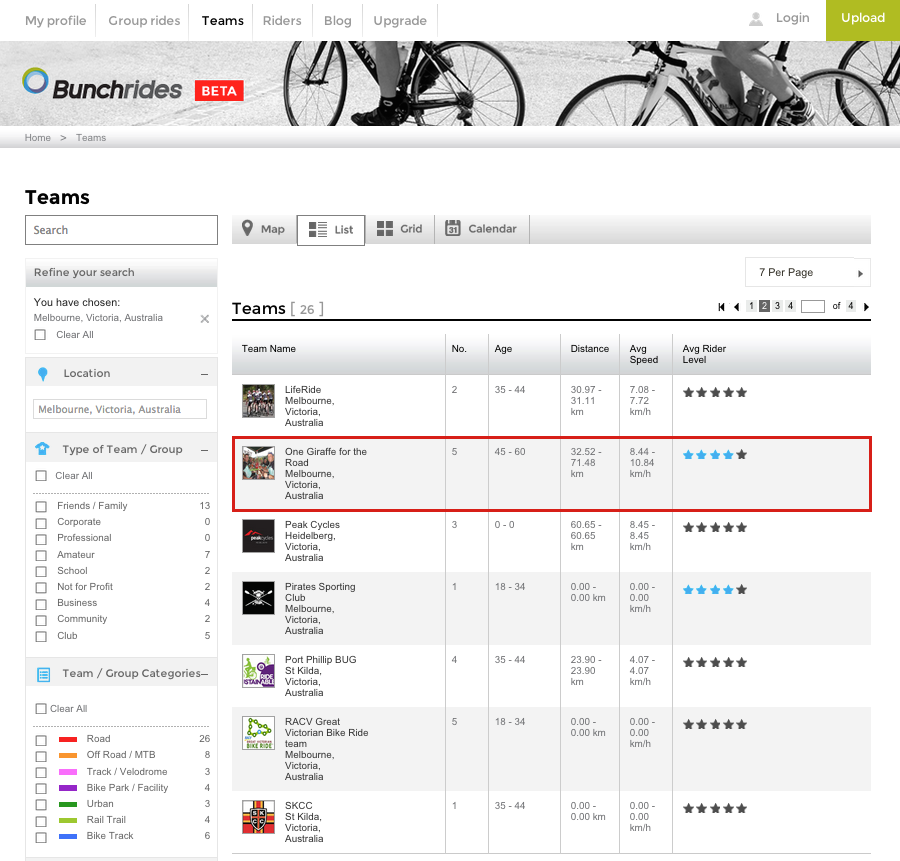
Task: Collapse the Type of Team / Group section
Action: point(204,450)
